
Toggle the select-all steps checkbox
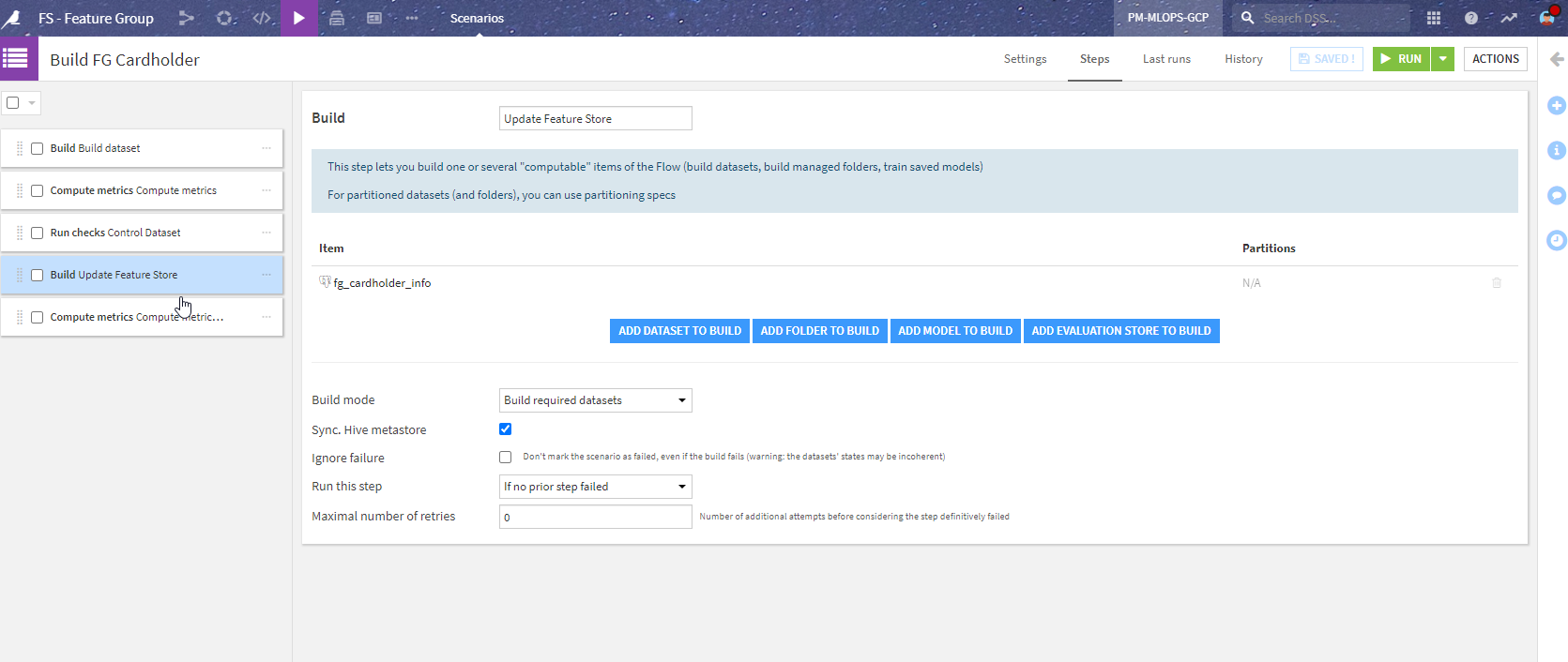click(13, 103)
